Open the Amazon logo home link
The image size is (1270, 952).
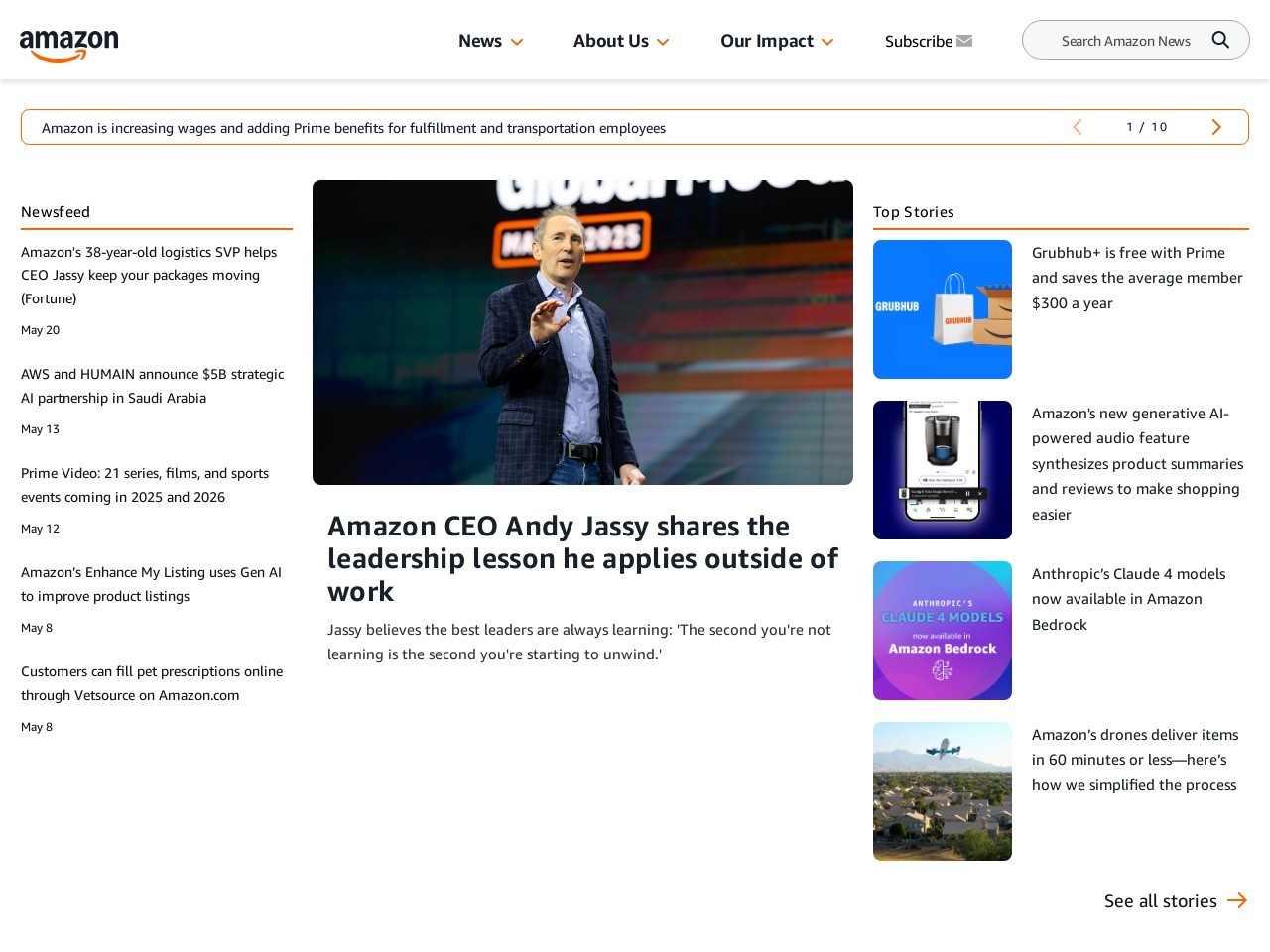(68, 45)
